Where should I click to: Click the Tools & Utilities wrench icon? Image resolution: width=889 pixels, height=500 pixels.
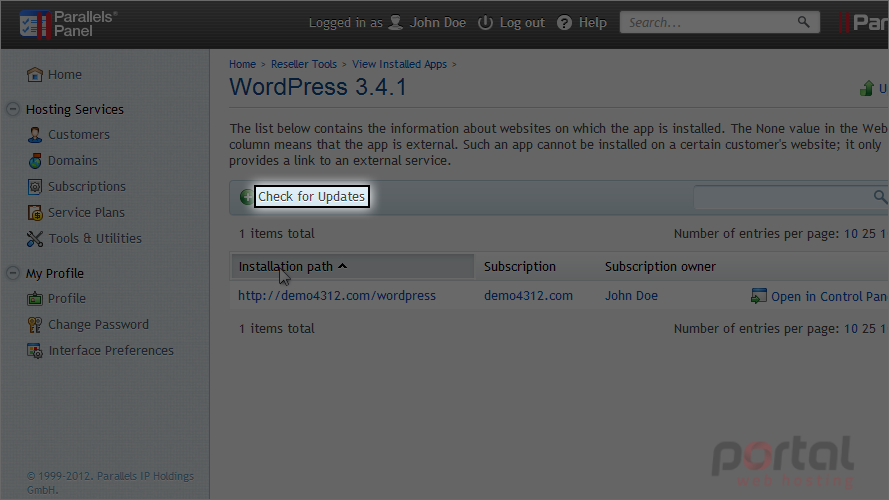[35, 239]
